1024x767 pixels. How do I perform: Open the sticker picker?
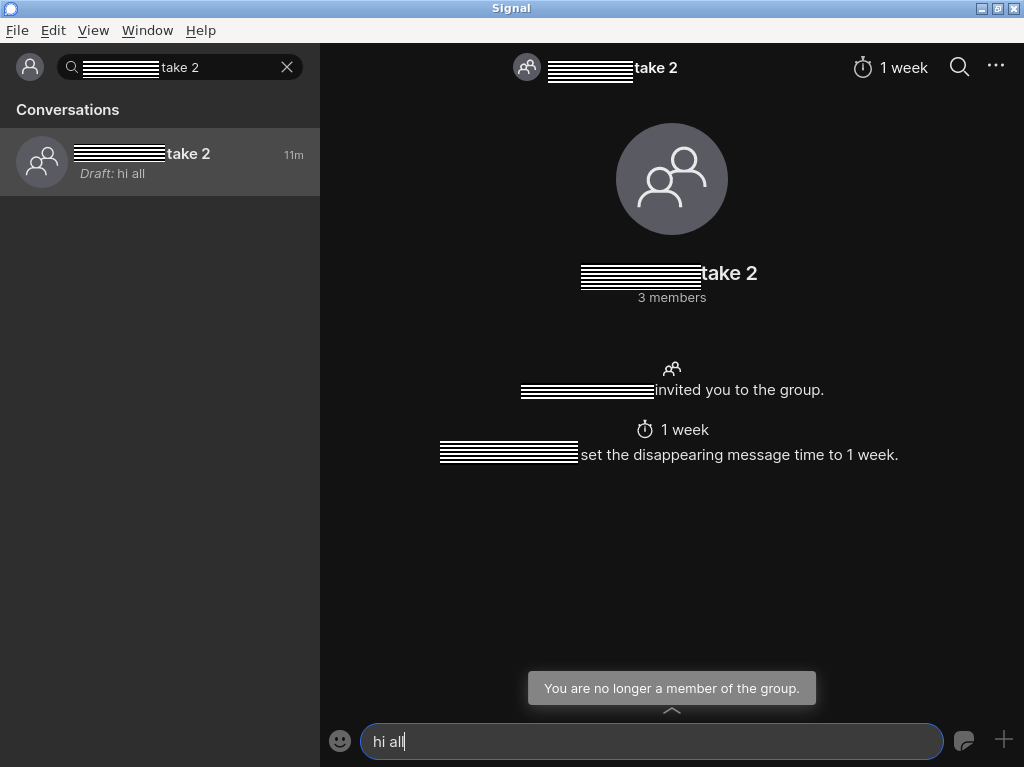point(964,740)
